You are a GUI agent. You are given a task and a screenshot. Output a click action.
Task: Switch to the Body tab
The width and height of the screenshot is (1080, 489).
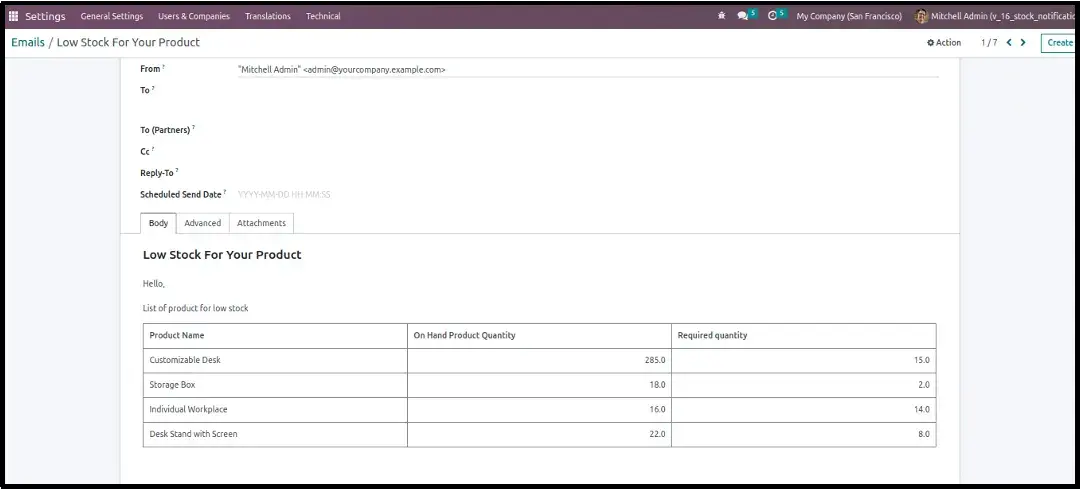pyautogui.click(x=158, y=223)
